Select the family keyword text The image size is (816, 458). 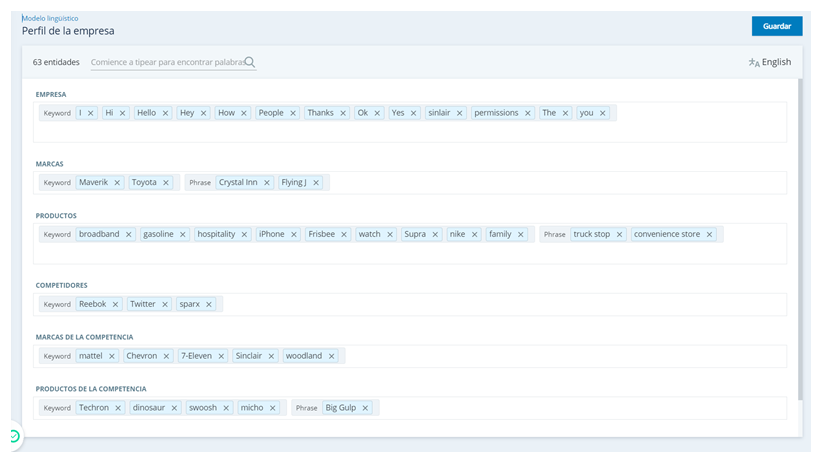[x=500, y=234]
